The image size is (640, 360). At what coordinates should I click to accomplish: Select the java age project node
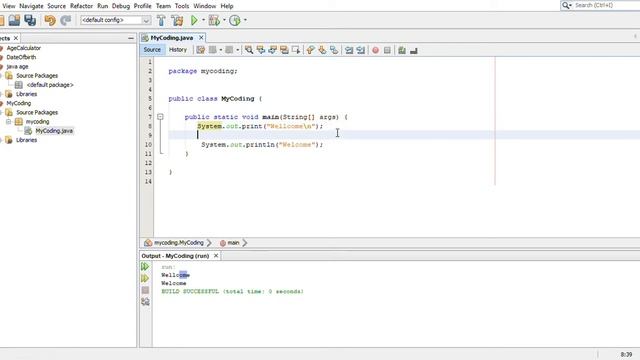pos(18,67)
